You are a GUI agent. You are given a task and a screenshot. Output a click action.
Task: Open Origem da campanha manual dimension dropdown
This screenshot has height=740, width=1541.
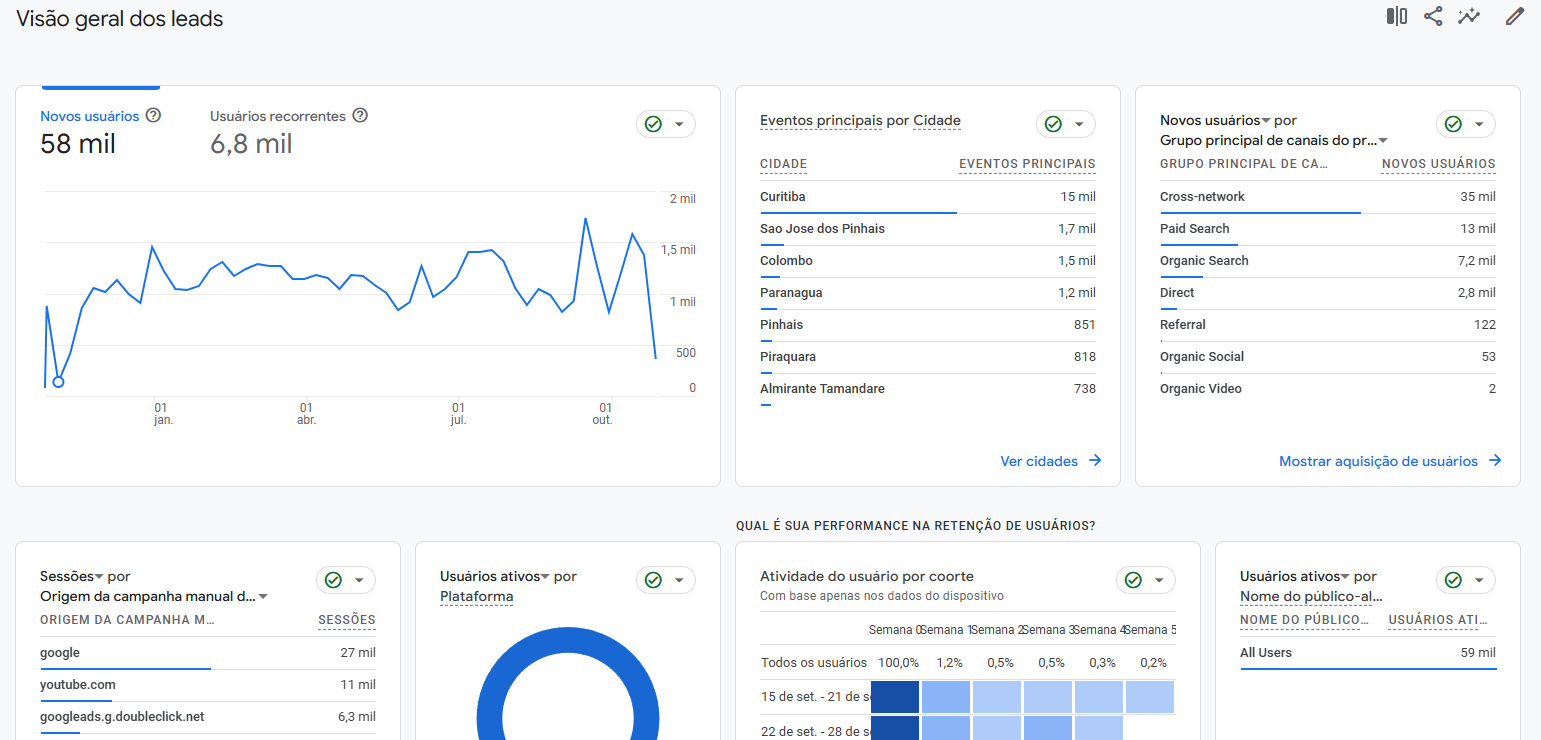[x=154, y=596]
